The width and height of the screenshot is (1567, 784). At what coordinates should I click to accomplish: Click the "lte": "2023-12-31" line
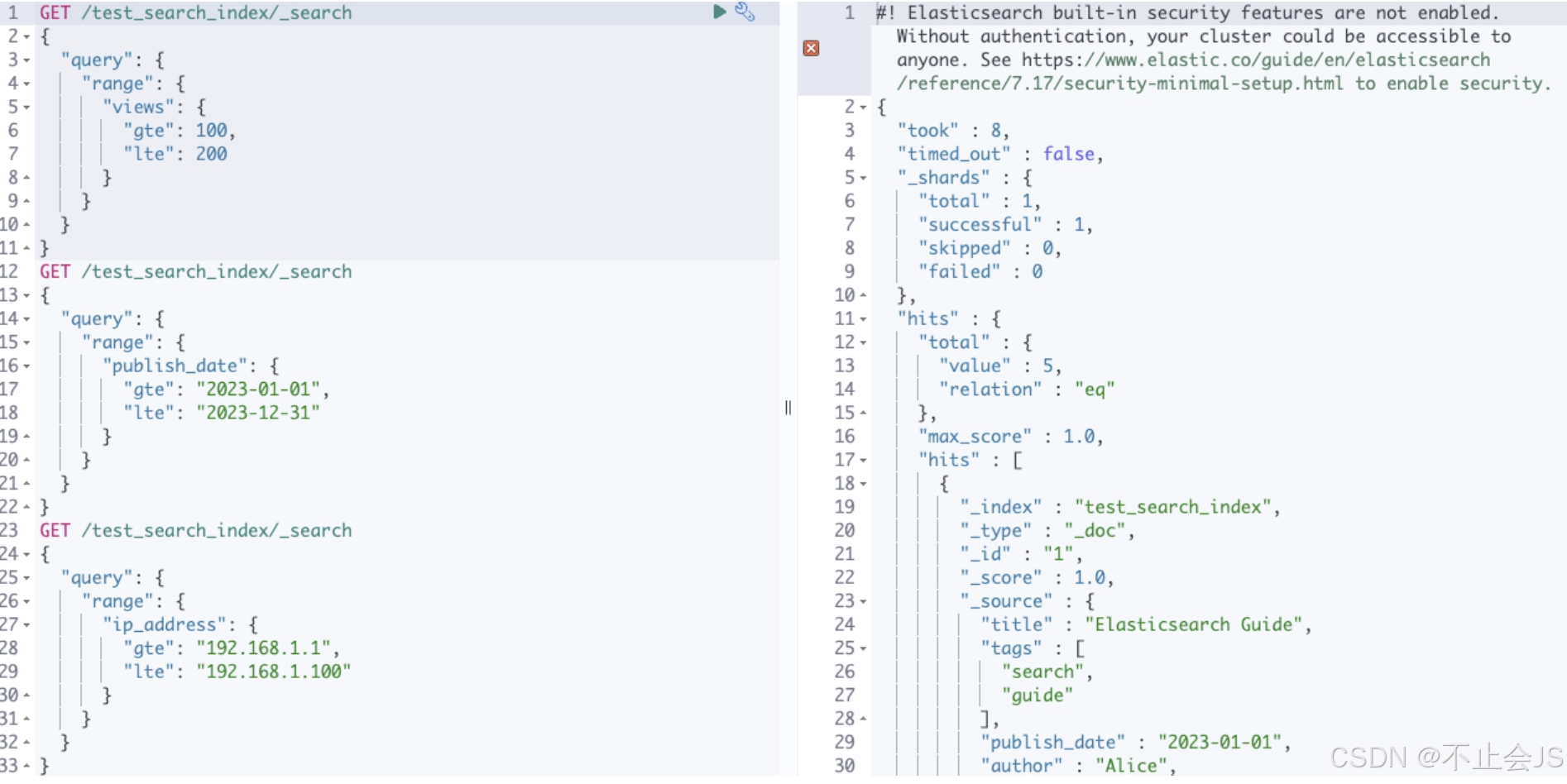coord(221,413)
